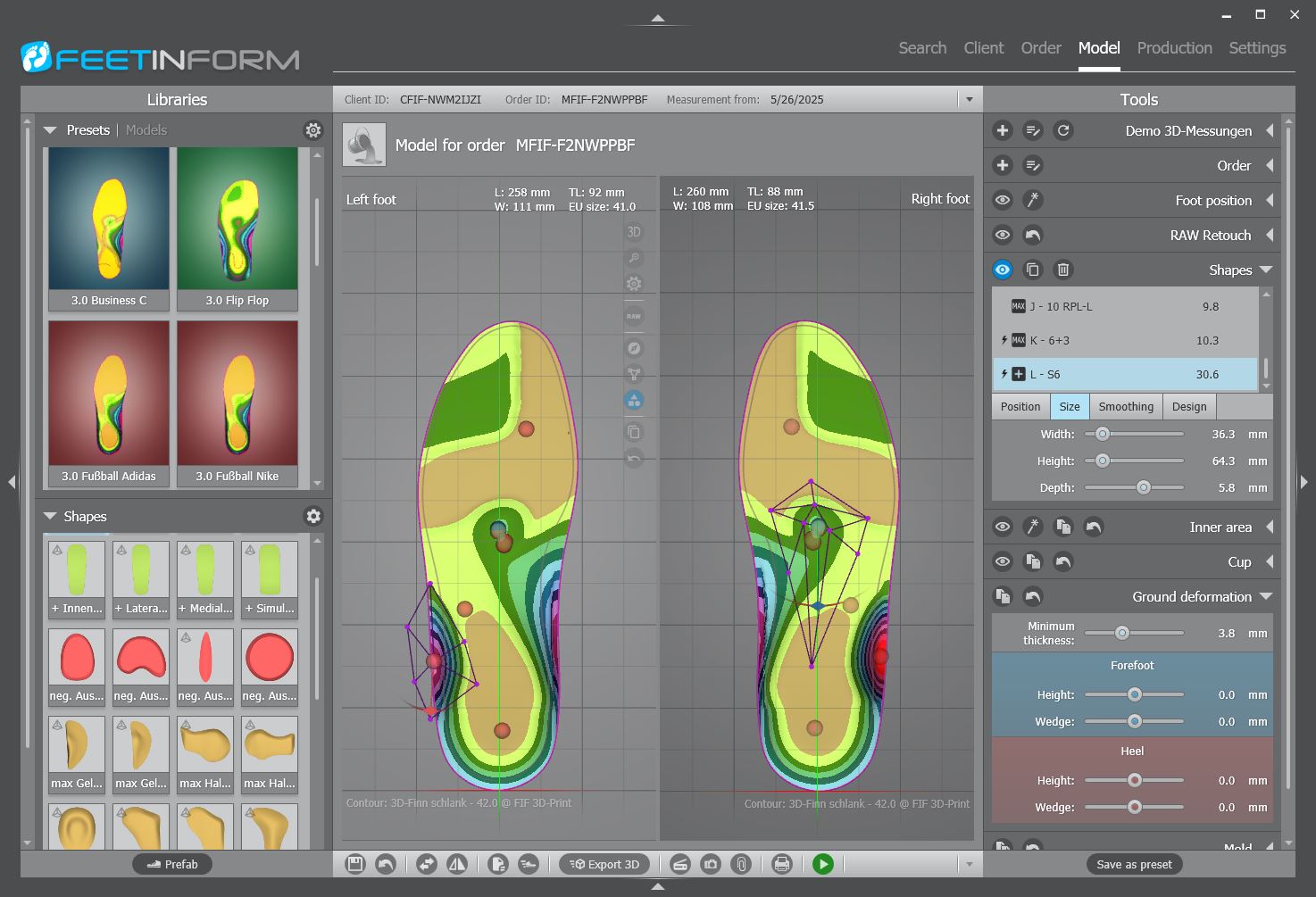Click the Save as preset button
Image resolution: width=1316 pixels, height=897 pixels.
click(1134, 864)
